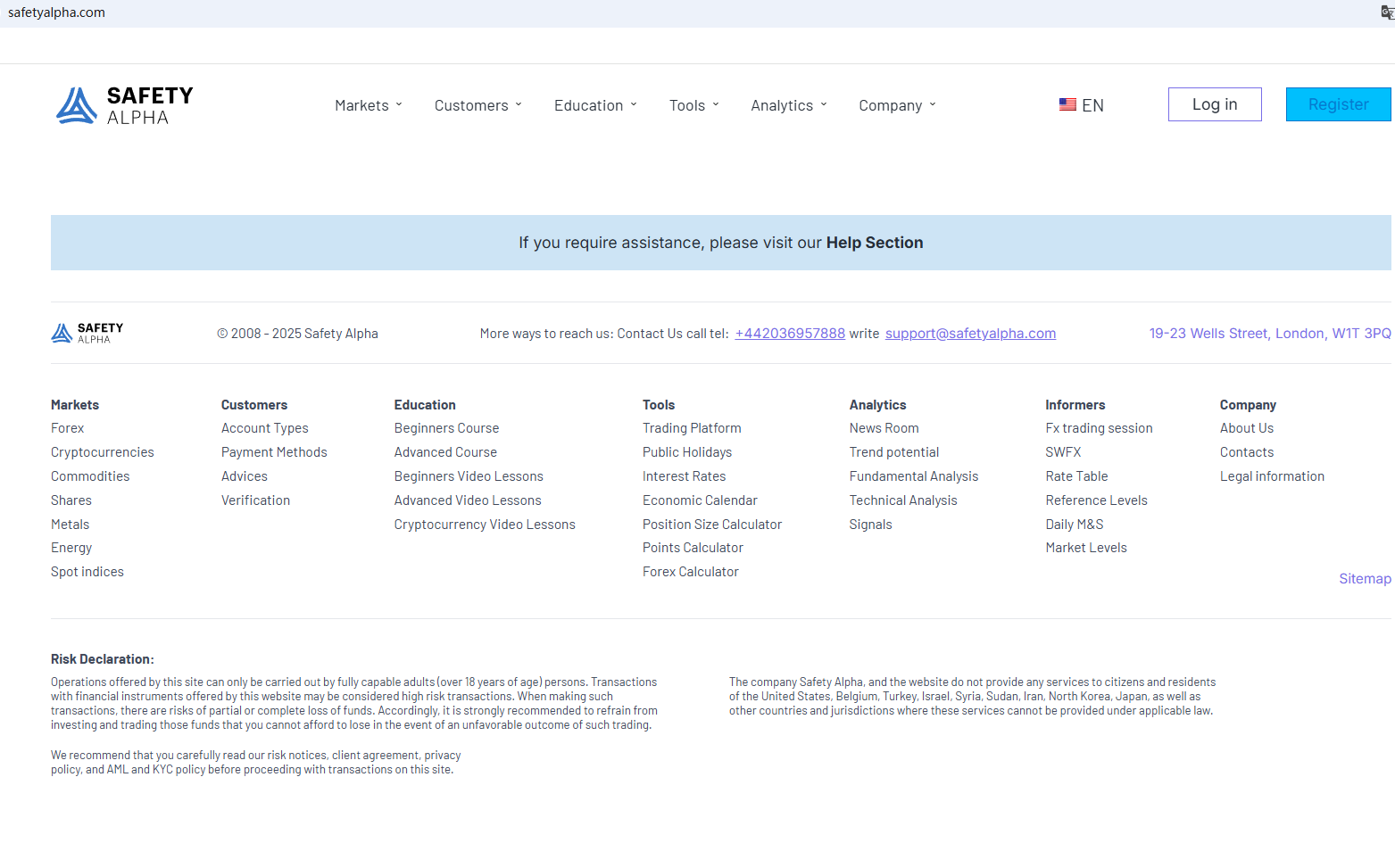Viewport: 1395px width, 868px height.
Task: Expand the Company navigation dropdown
Action: [x=897, y=105]
